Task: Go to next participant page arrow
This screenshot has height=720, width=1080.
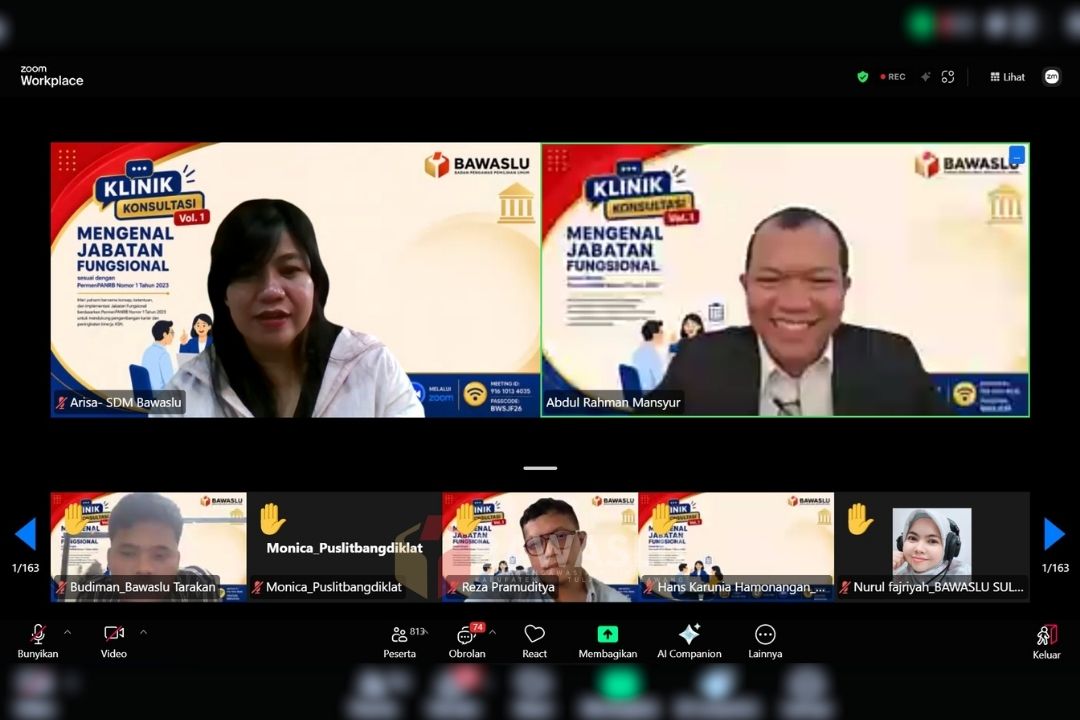Action: [1054, 534]
